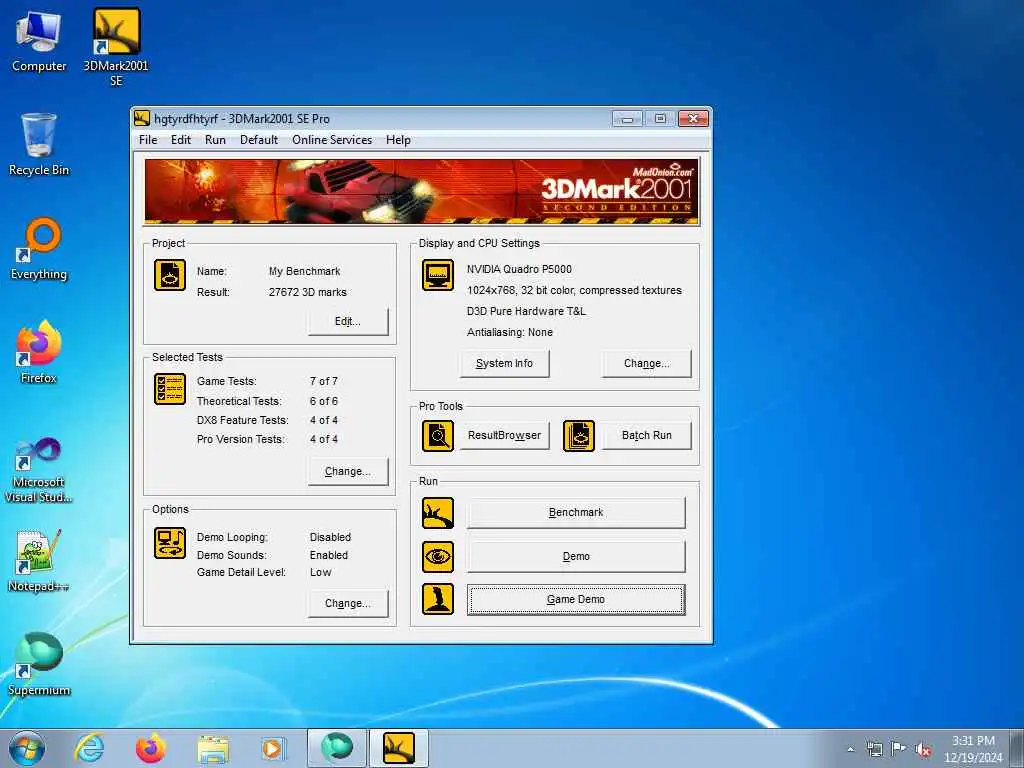
Task: Show hidden tray icons arrow
Action: pyautogui.click(x=850, y=749)
